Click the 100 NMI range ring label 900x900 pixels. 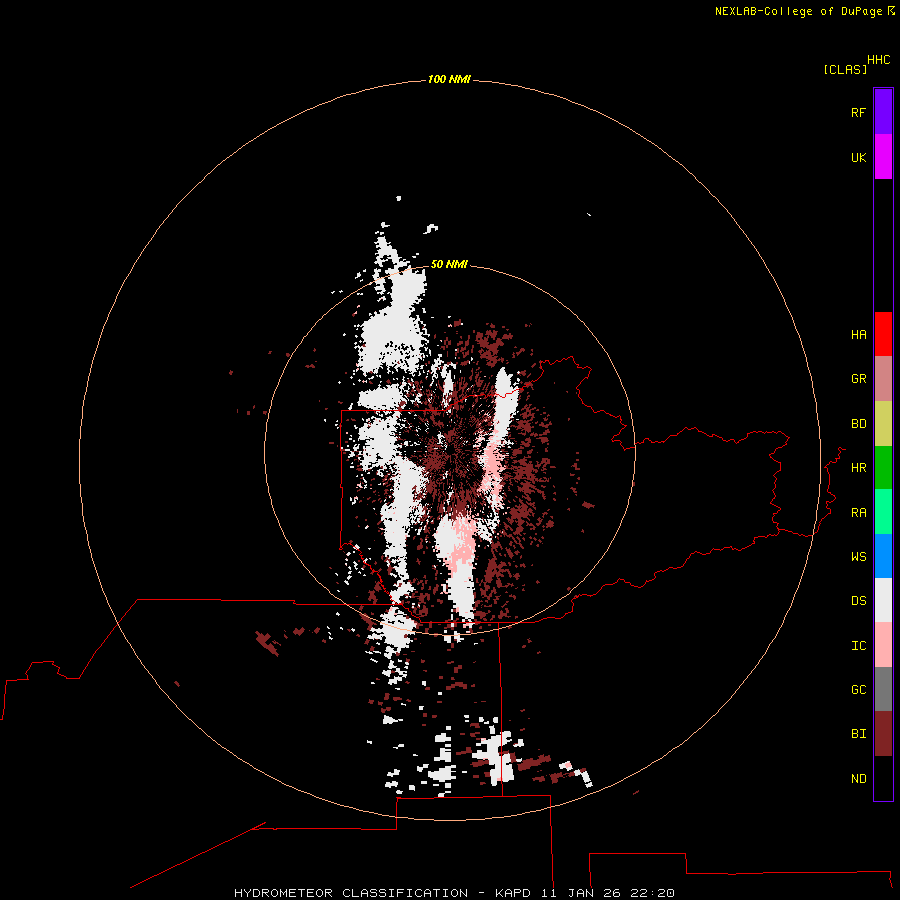pos(449,79)
